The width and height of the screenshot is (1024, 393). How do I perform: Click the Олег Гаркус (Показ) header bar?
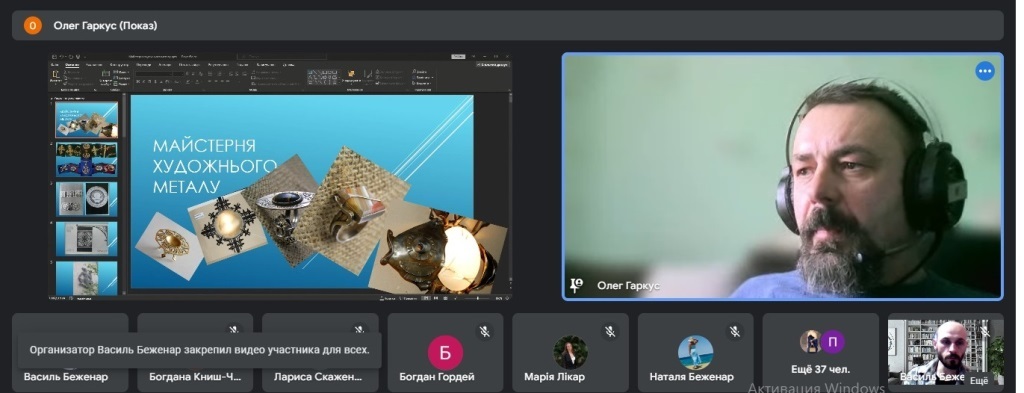click(x=507, y=25)
